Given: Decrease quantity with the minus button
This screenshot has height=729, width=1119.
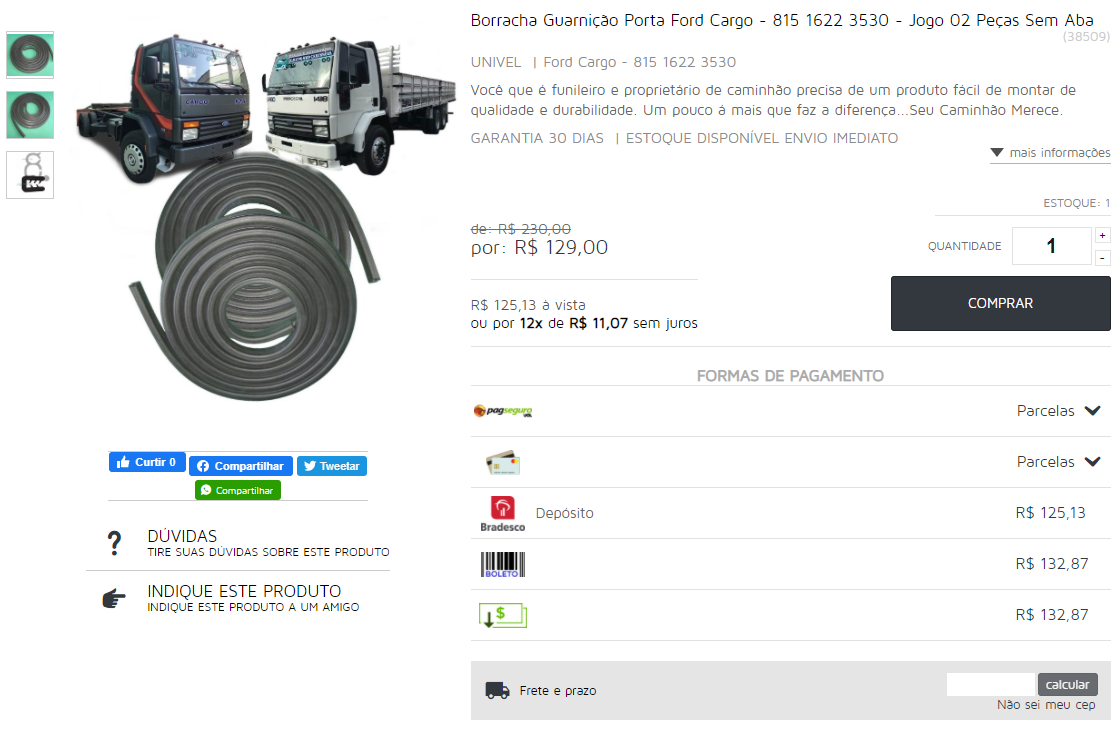Looking at the screenshot, I should [1103, 258].
